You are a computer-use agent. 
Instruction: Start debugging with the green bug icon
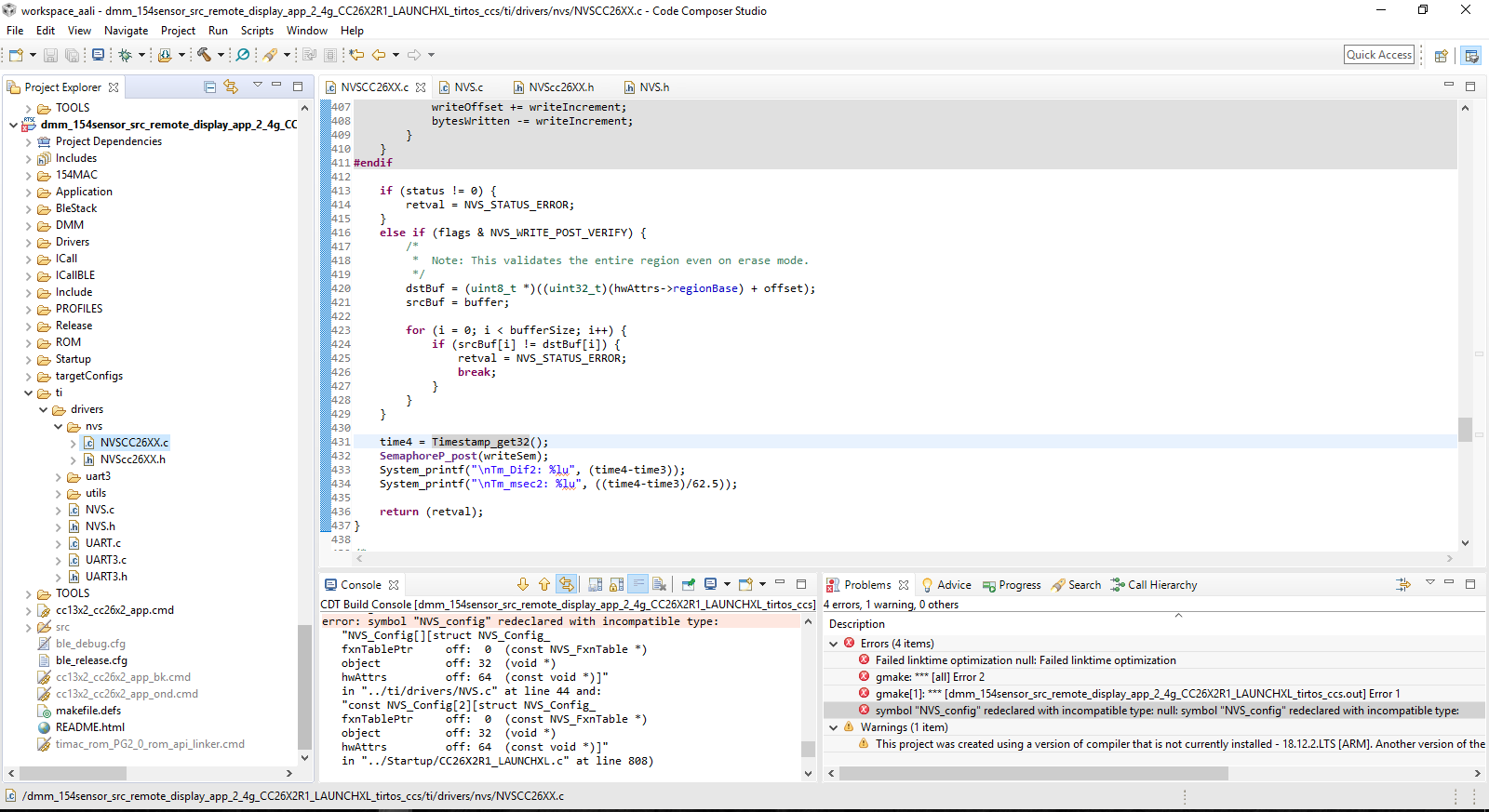coord(125,55)
